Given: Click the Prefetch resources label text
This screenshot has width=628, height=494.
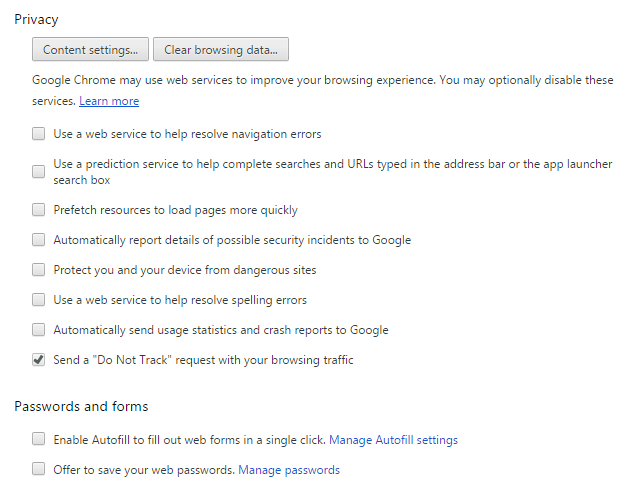Looking at the screenshot, I should coord(175,210).
